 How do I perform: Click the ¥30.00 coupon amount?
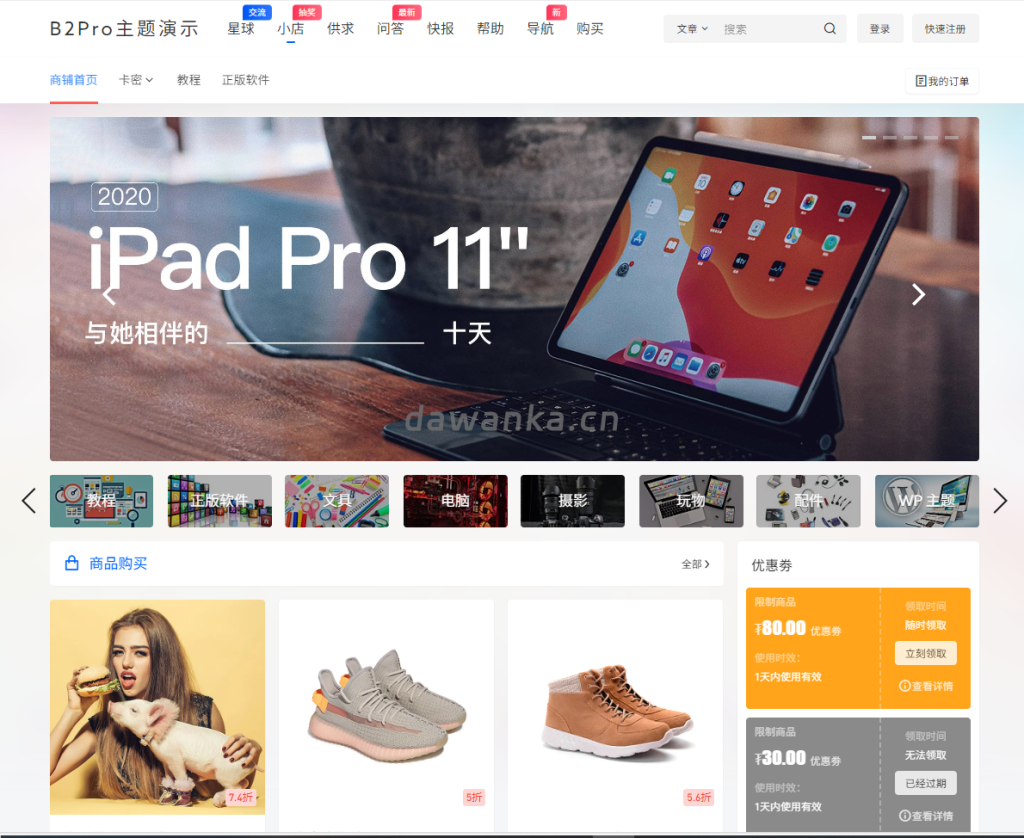coord(780,758)
